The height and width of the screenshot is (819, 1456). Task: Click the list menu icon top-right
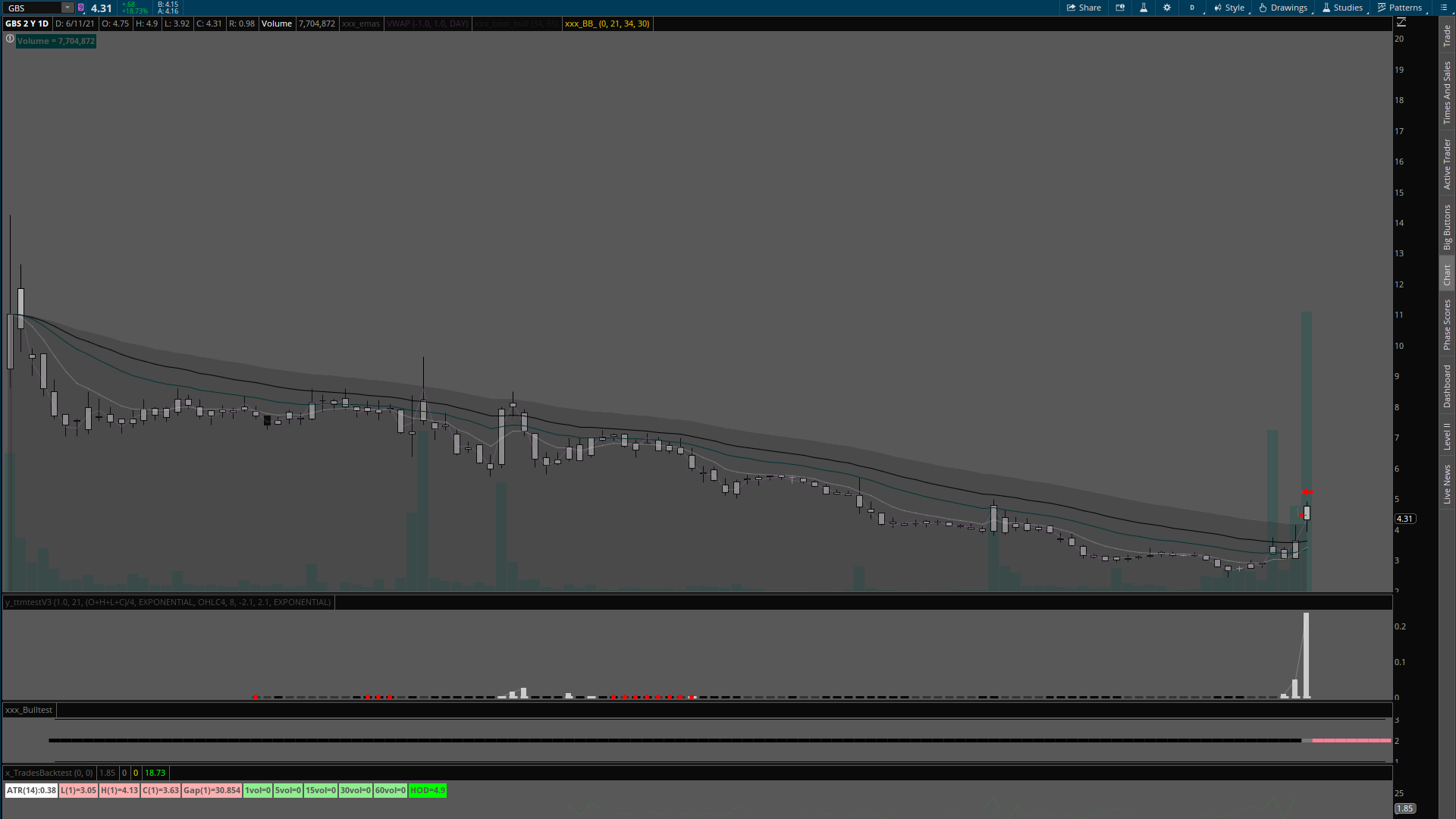[x=1443, y=8]
